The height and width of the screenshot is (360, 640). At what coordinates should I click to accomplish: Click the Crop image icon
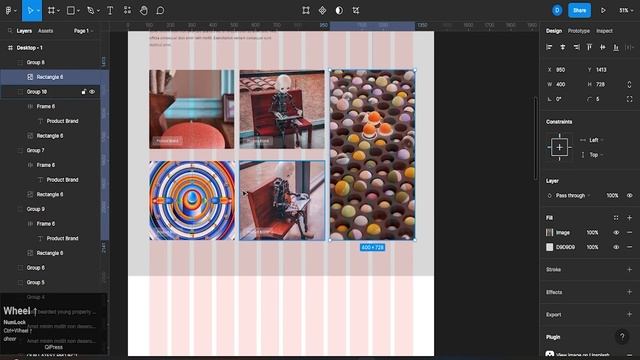[x=356, y=11]
